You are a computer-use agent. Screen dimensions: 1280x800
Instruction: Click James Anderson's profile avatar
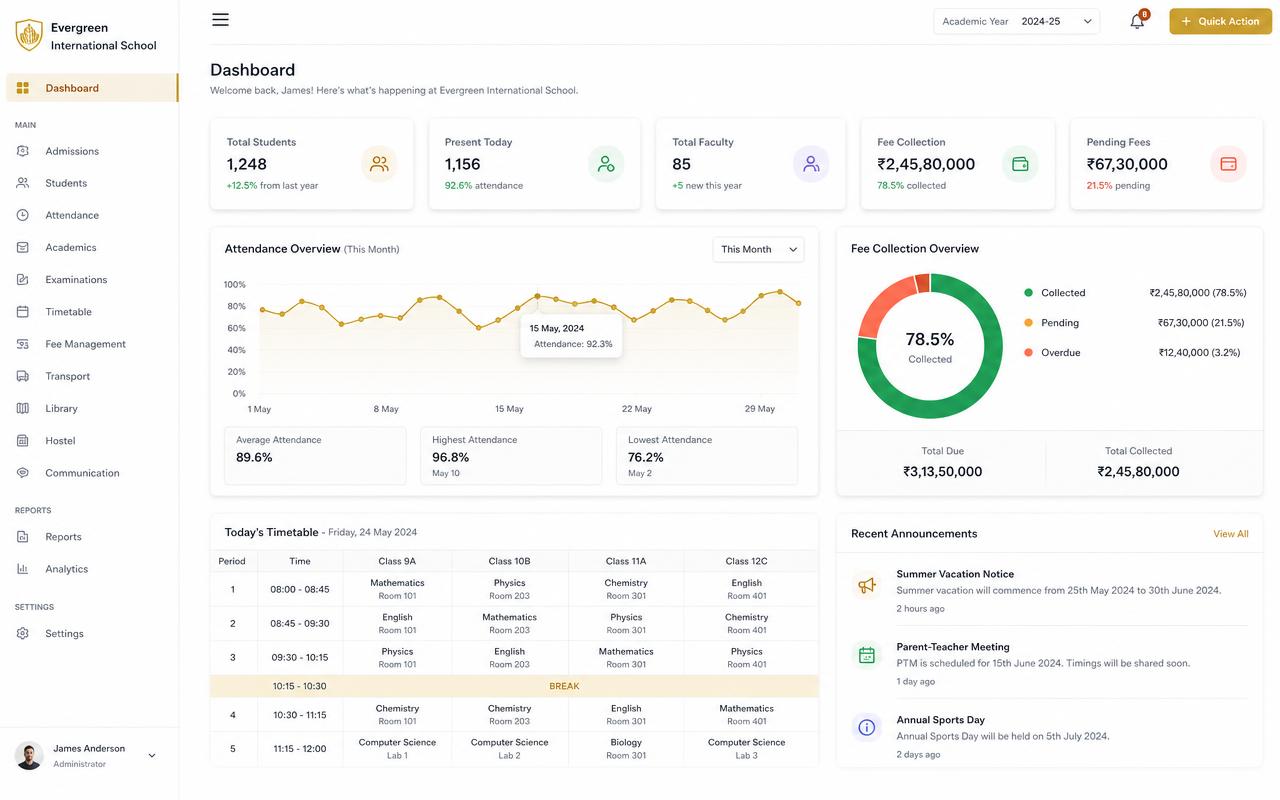click(x=29, y=756)
